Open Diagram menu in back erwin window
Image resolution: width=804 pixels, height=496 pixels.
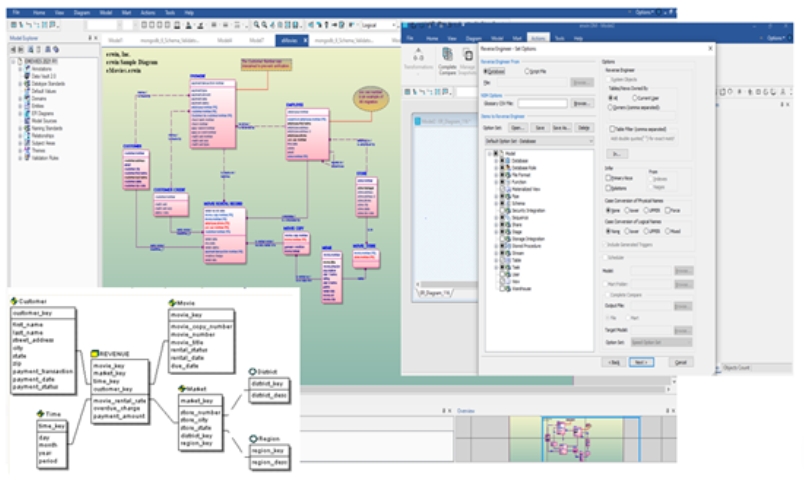point(82,12)
